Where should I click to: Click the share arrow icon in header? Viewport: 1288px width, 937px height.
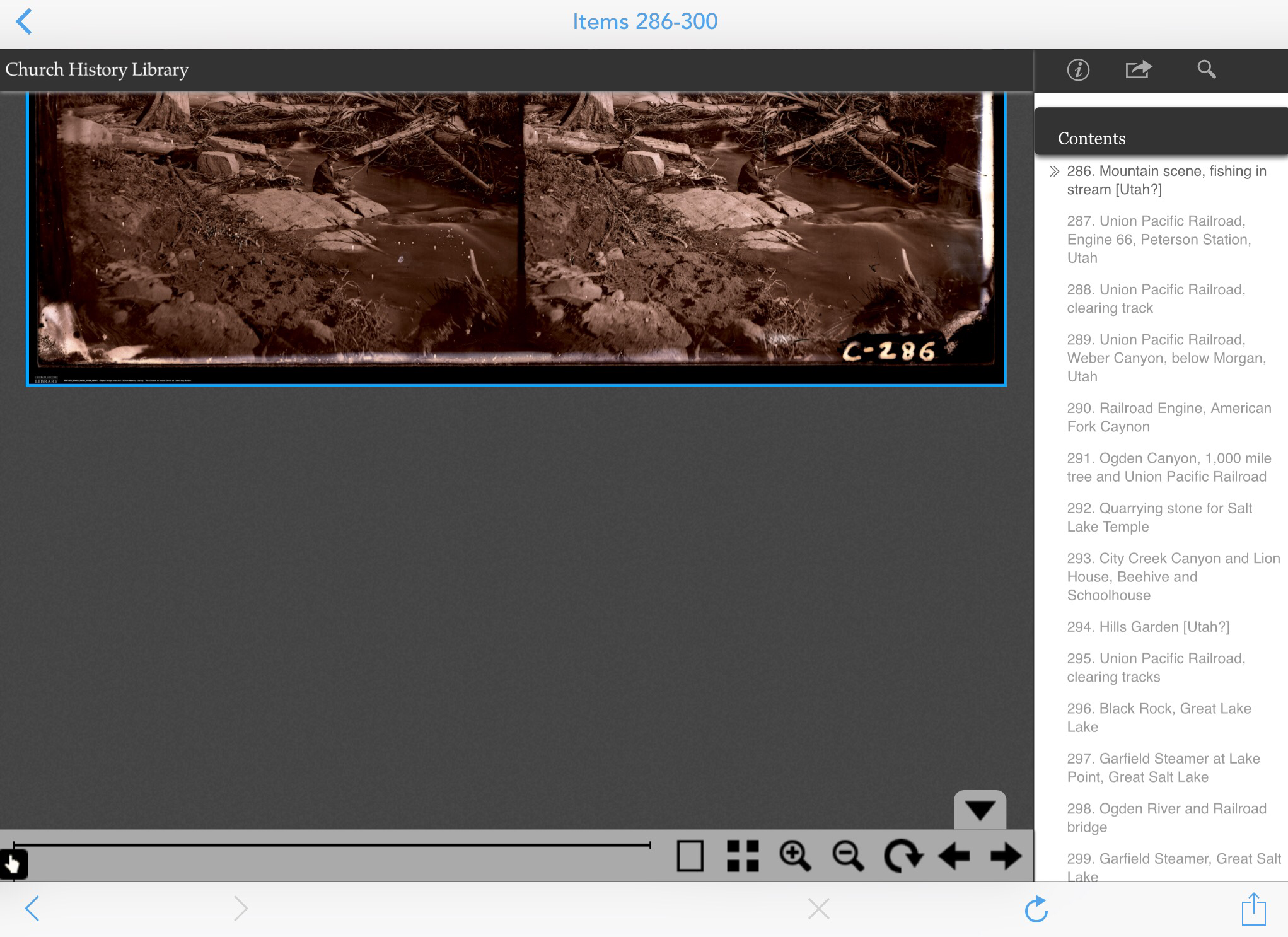click(1138, 69)
